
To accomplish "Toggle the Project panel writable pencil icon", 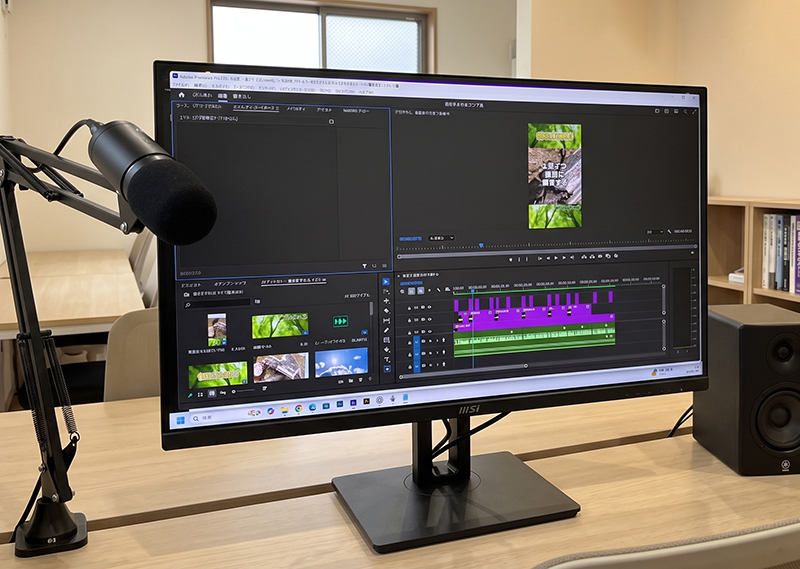I will (x=190, y=395).
